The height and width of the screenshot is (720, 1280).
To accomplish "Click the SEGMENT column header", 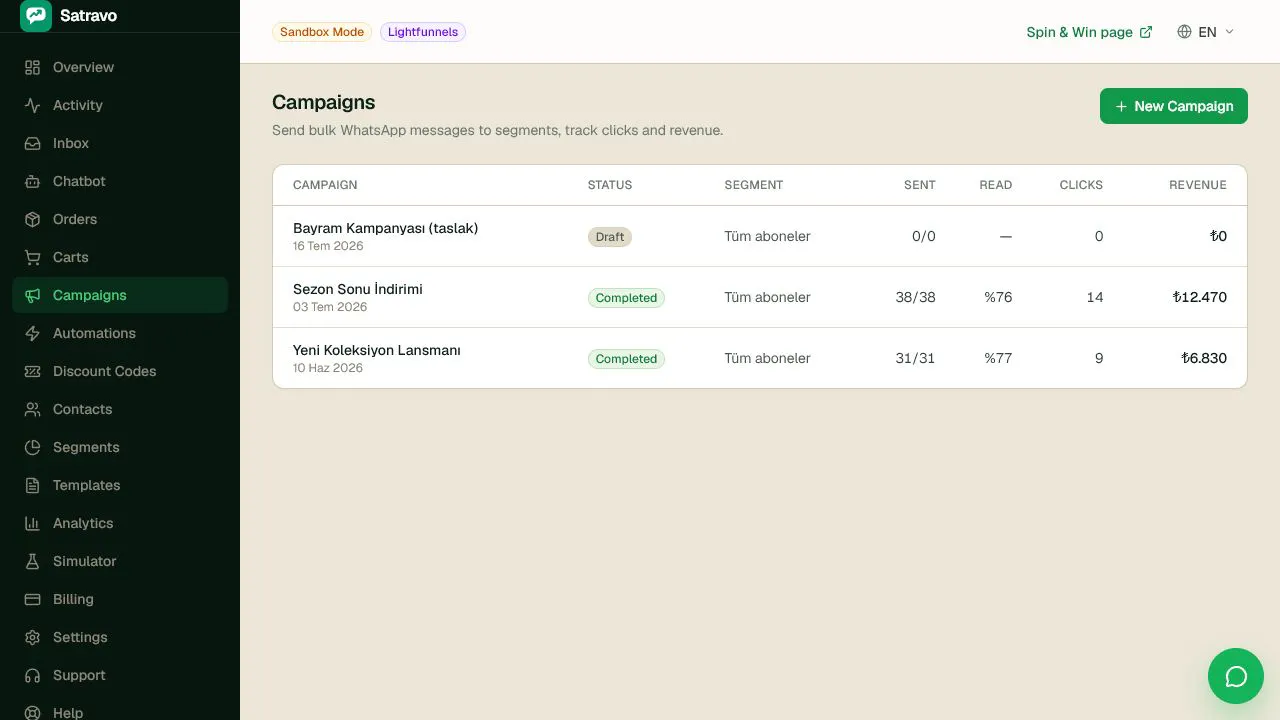I will coord(754,185).
